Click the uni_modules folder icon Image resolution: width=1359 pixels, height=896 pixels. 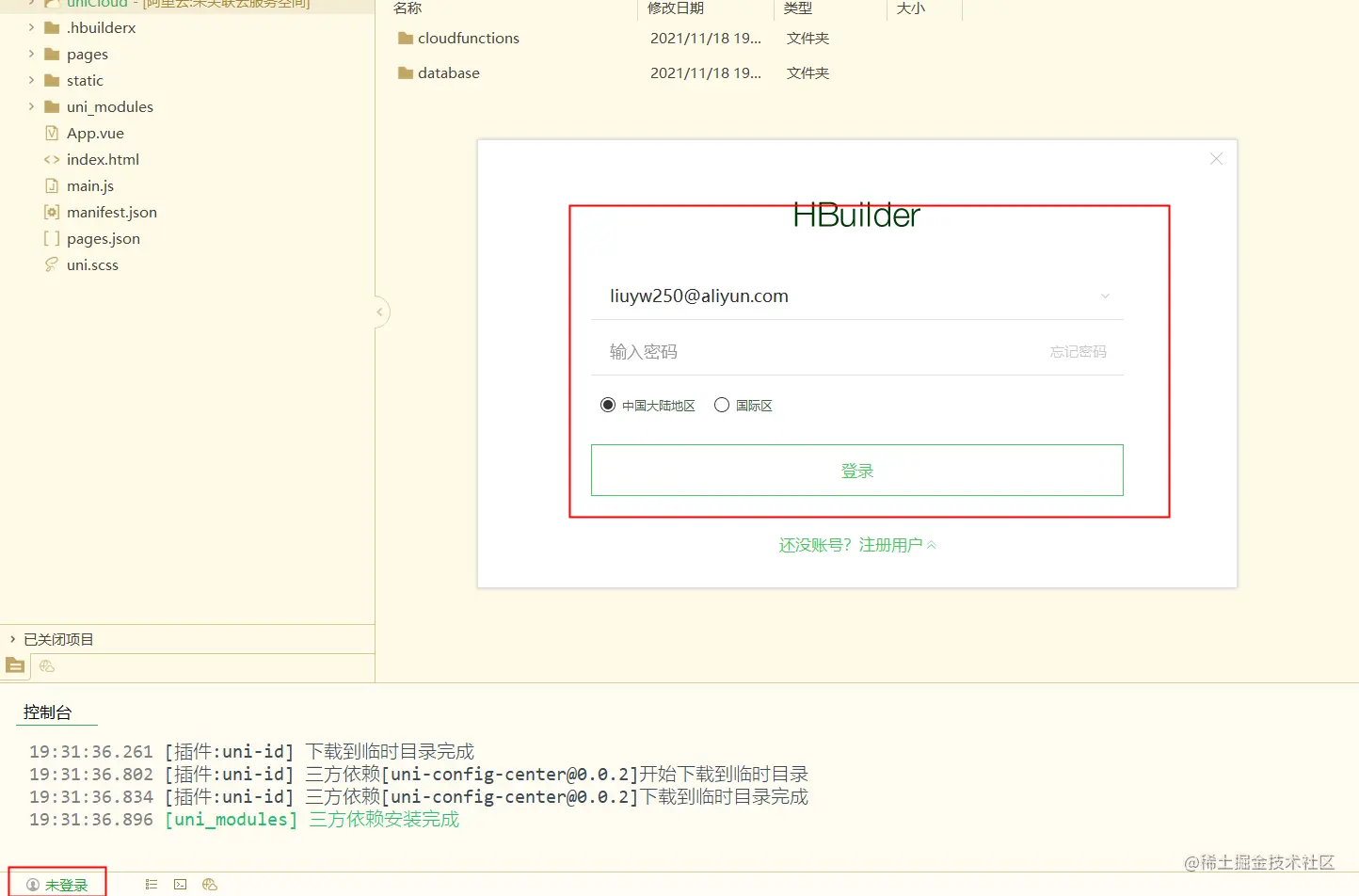point(52,107)
